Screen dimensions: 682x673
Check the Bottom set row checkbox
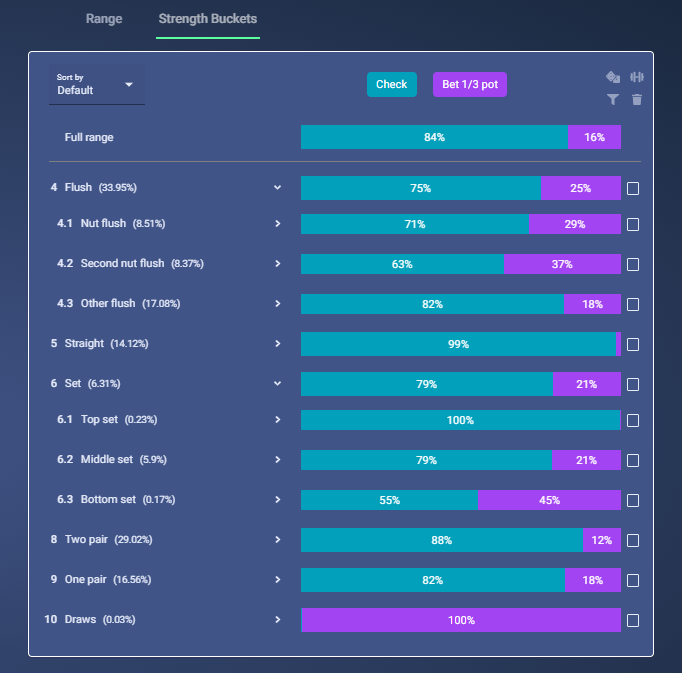click(x=633, y=500)
